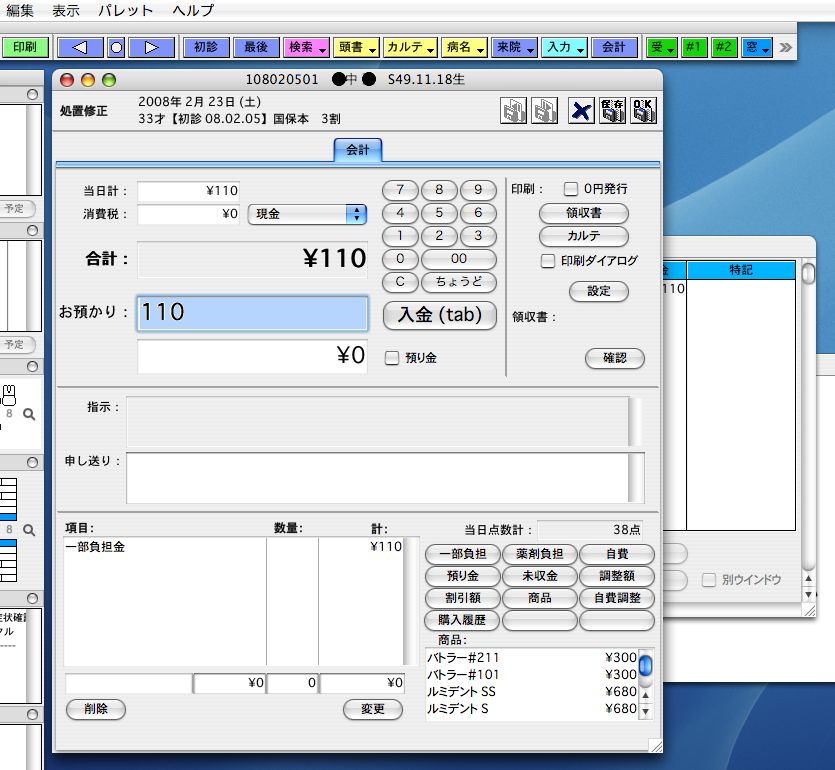Click the 保存 save icon in dialog header
Screen dimensions: 835x770
(x=613, y=111)
